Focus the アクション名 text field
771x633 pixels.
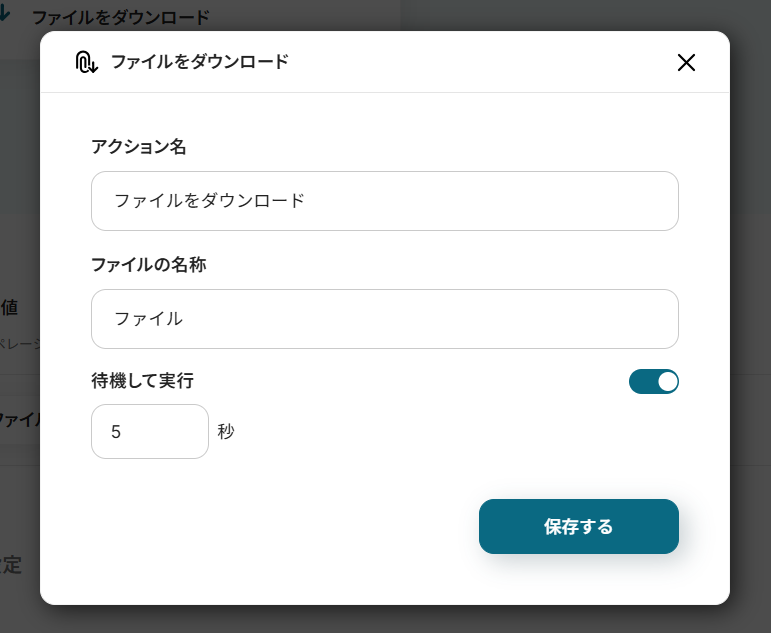384,201
